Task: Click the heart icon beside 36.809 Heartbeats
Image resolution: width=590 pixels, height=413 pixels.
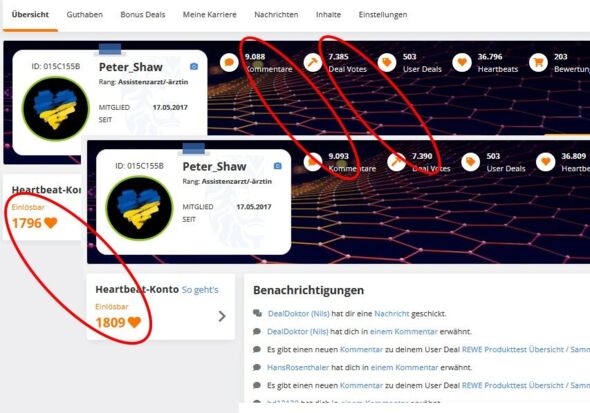Action: 546,162
